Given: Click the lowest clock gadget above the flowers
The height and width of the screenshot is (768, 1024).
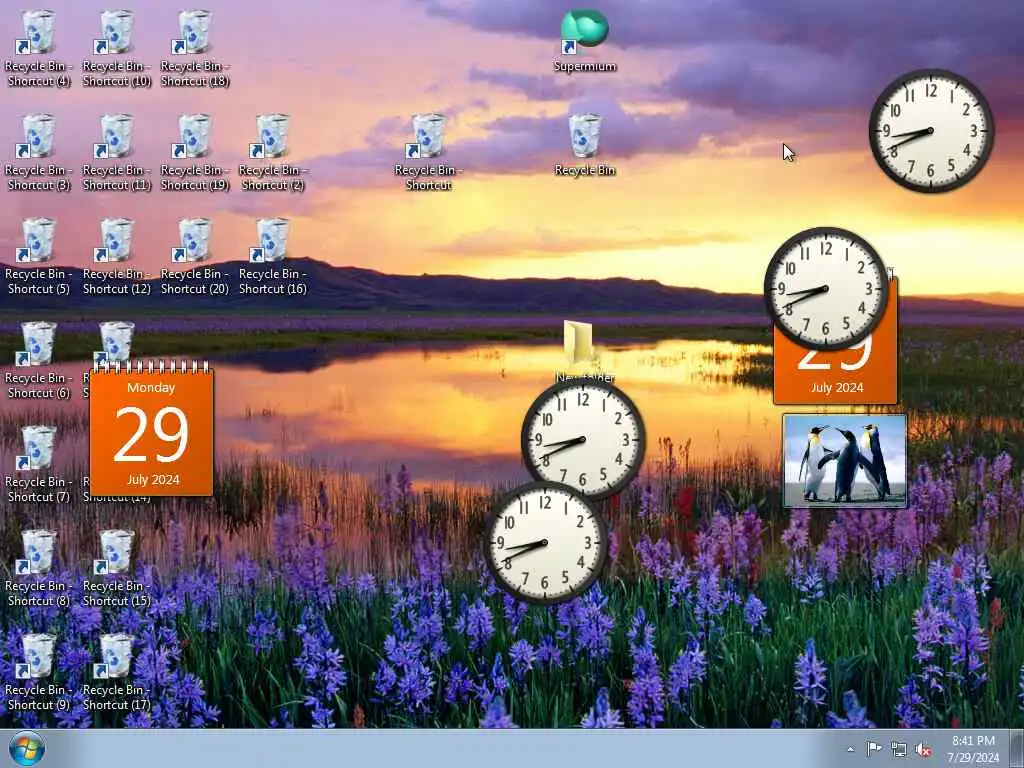Looking at the screenshot, I should click(x=545, y=542).
